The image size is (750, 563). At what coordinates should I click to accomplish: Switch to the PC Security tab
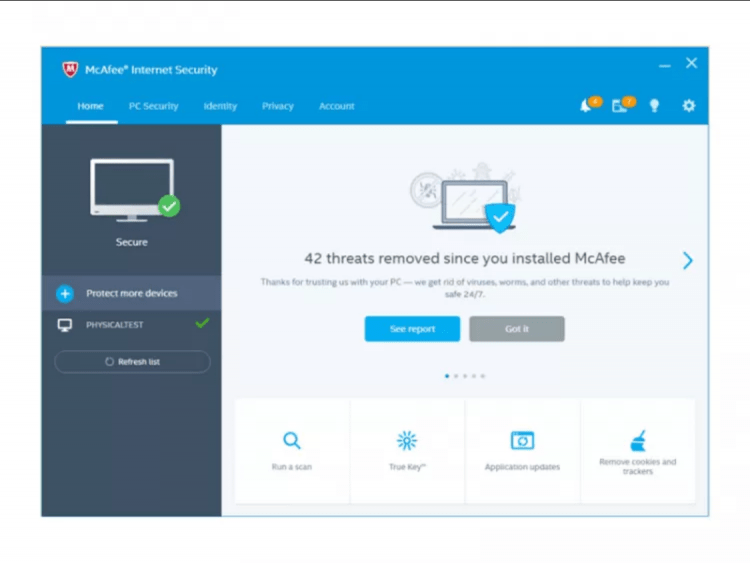pyautogui.click(x=153, y=106)
